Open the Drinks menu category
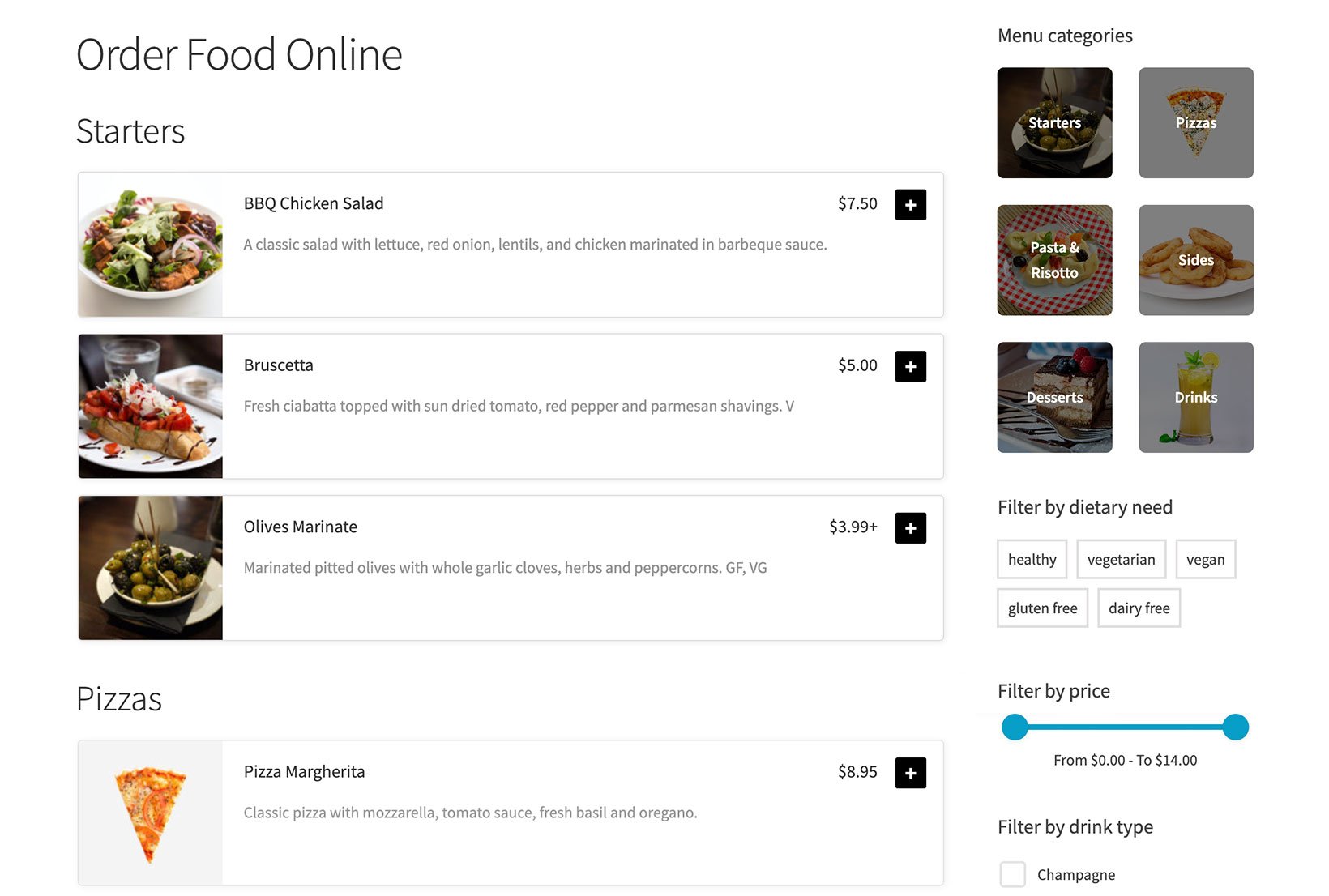This screenshot has width=1329, height=896. (1195, 397)
